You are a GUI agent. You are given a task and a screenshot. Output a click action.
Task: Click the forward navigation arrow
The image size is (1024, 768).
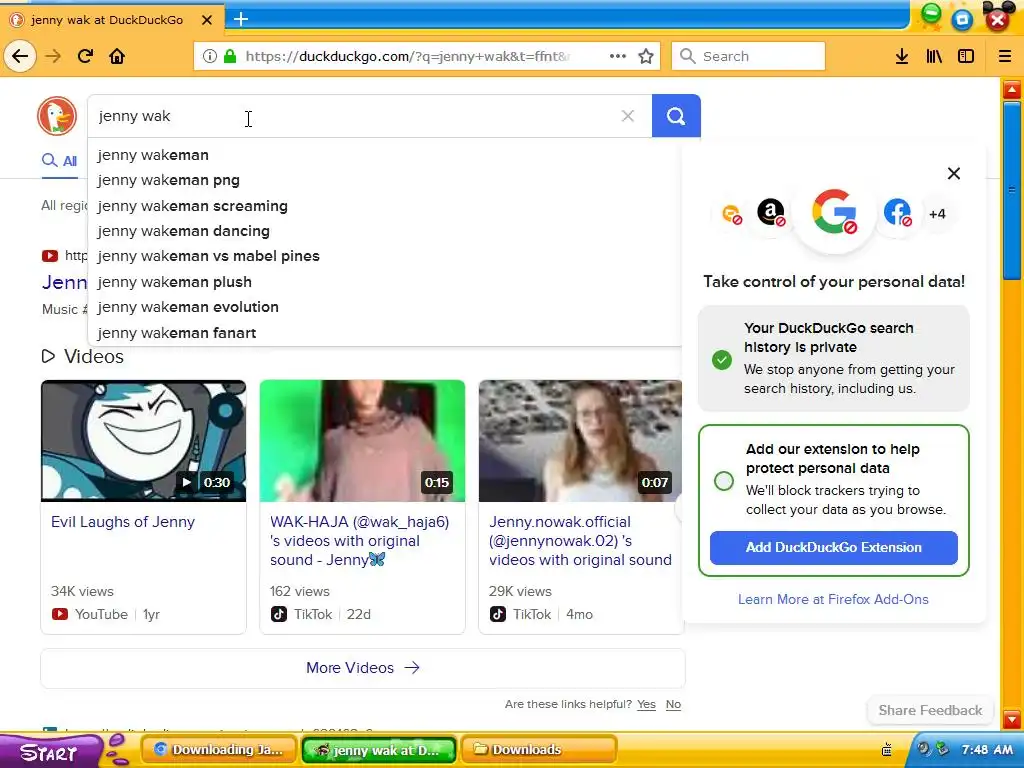53,56
